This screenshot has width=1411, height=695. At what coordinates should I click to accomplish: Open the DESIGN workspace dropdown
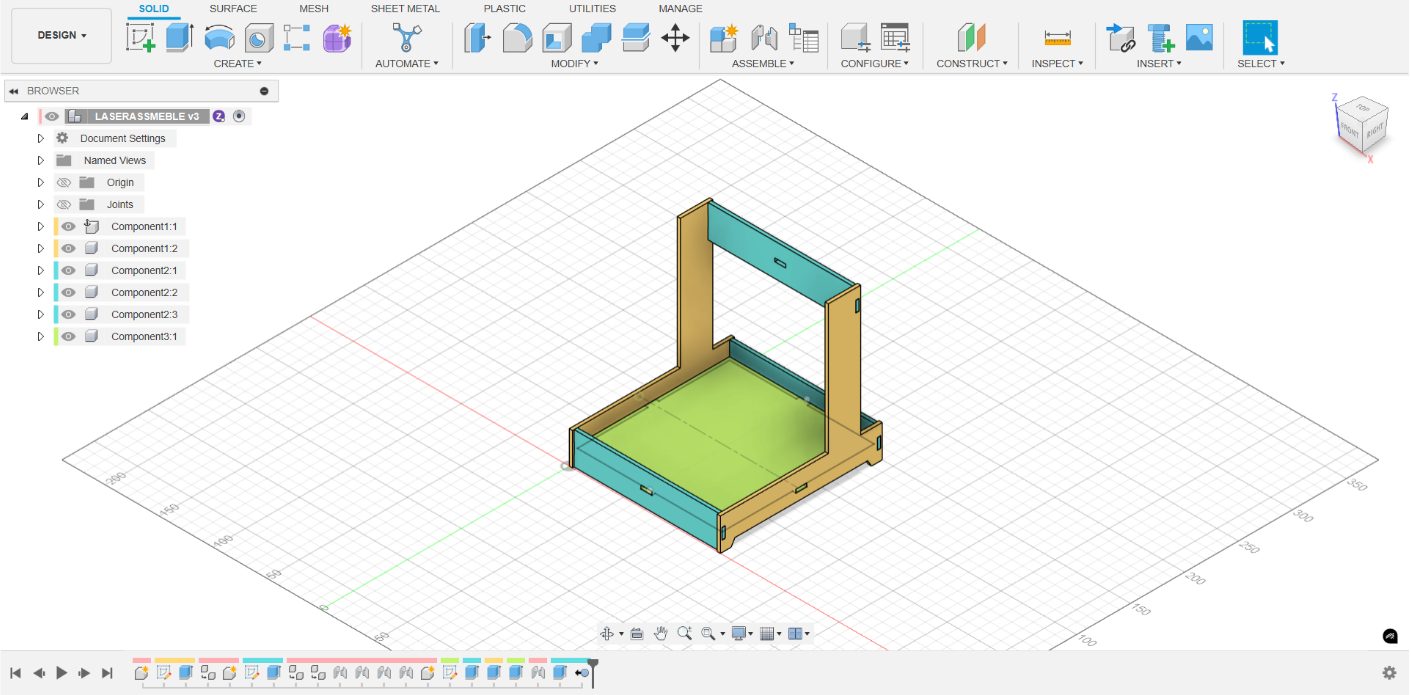pos(62,35)
